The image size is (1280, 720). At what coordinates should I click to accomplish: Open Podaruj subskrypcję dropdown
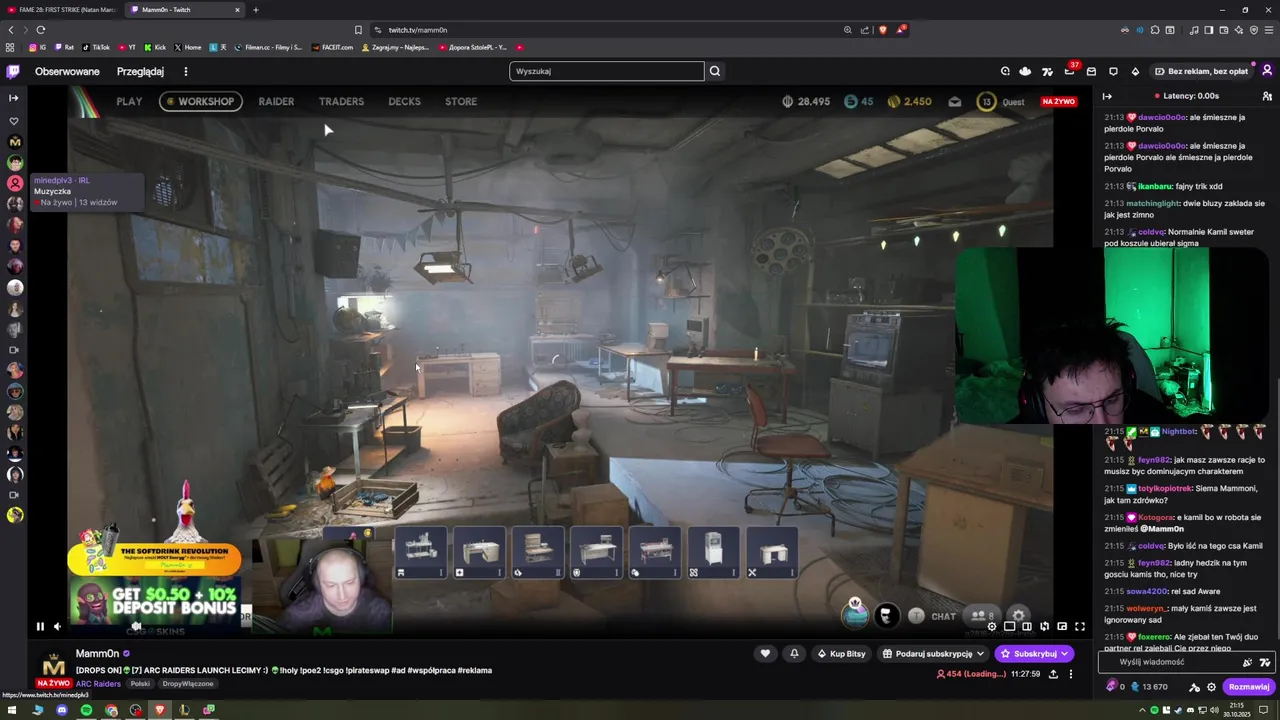click(x=934, y=654)
